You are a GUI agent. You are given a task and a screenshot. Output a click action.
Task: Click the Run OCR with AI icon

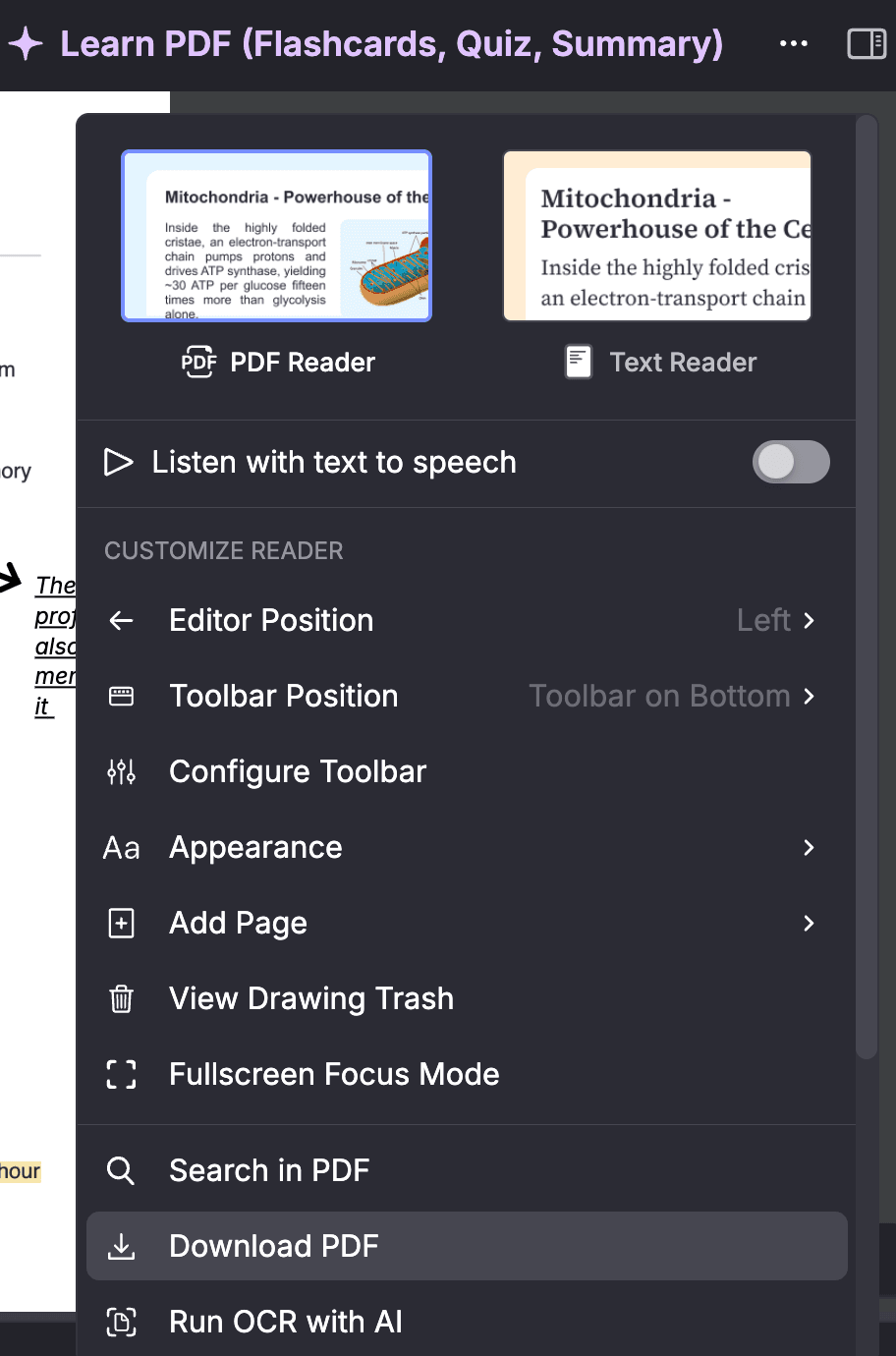click(x=121, y=1323)
